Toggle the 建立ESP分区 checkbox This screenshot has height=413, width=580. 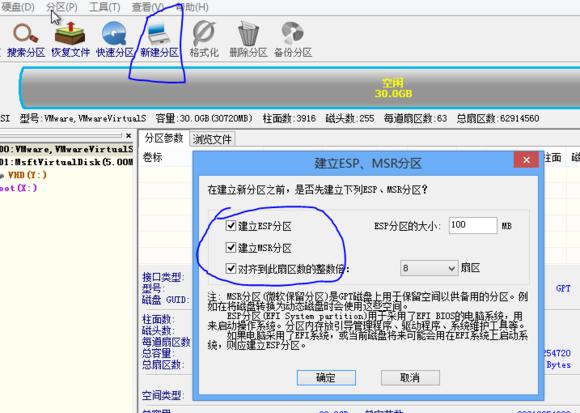pyautogui.click(x=231, y=225)
